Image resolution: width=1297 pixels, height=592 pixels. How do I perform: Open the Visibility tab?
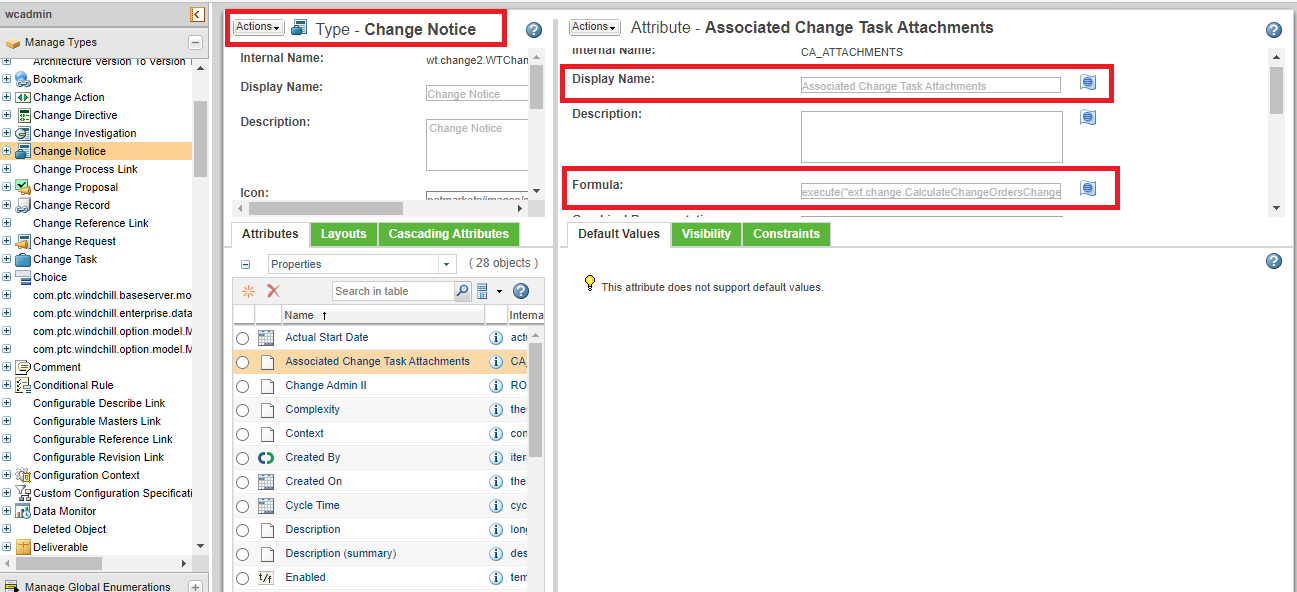click(706, 233)
